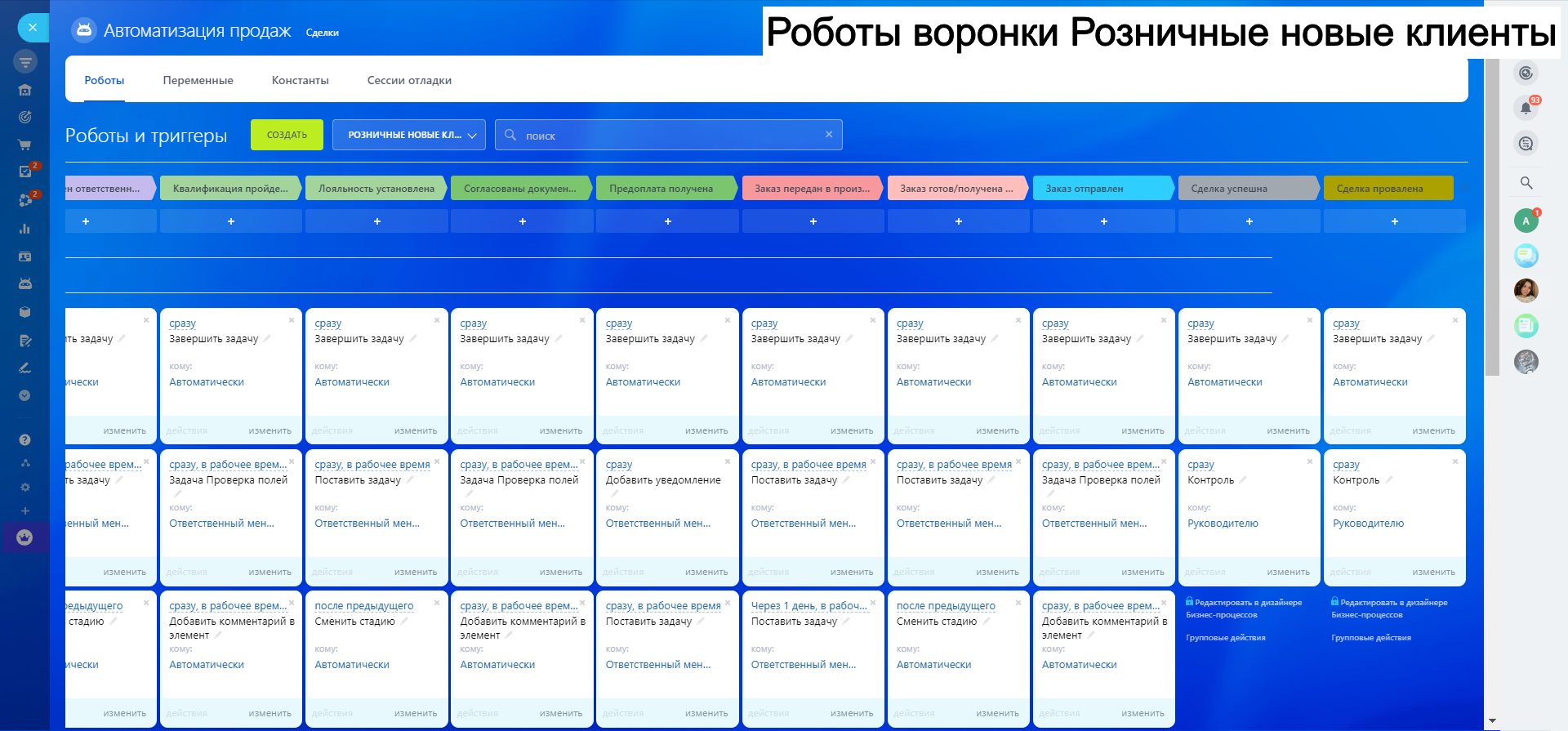Open the signature pen icon in left sidebar
Viewport: 1568px width, 731px height.
tap(25, 368)
